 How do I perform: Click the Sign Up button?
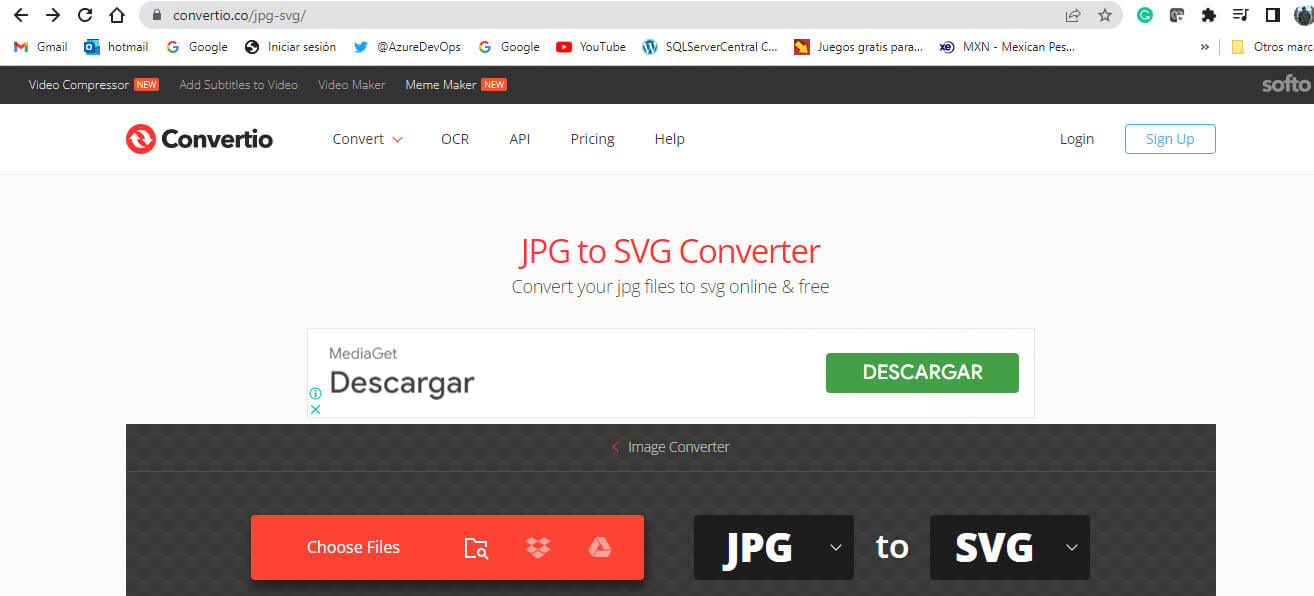[1170, 139]
